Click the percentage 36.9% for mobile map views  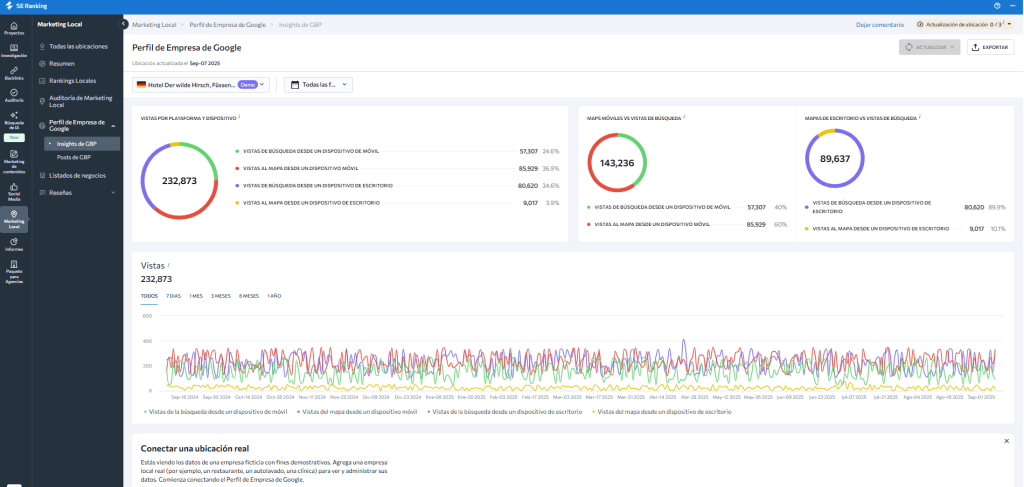click(x=551, y=168)
